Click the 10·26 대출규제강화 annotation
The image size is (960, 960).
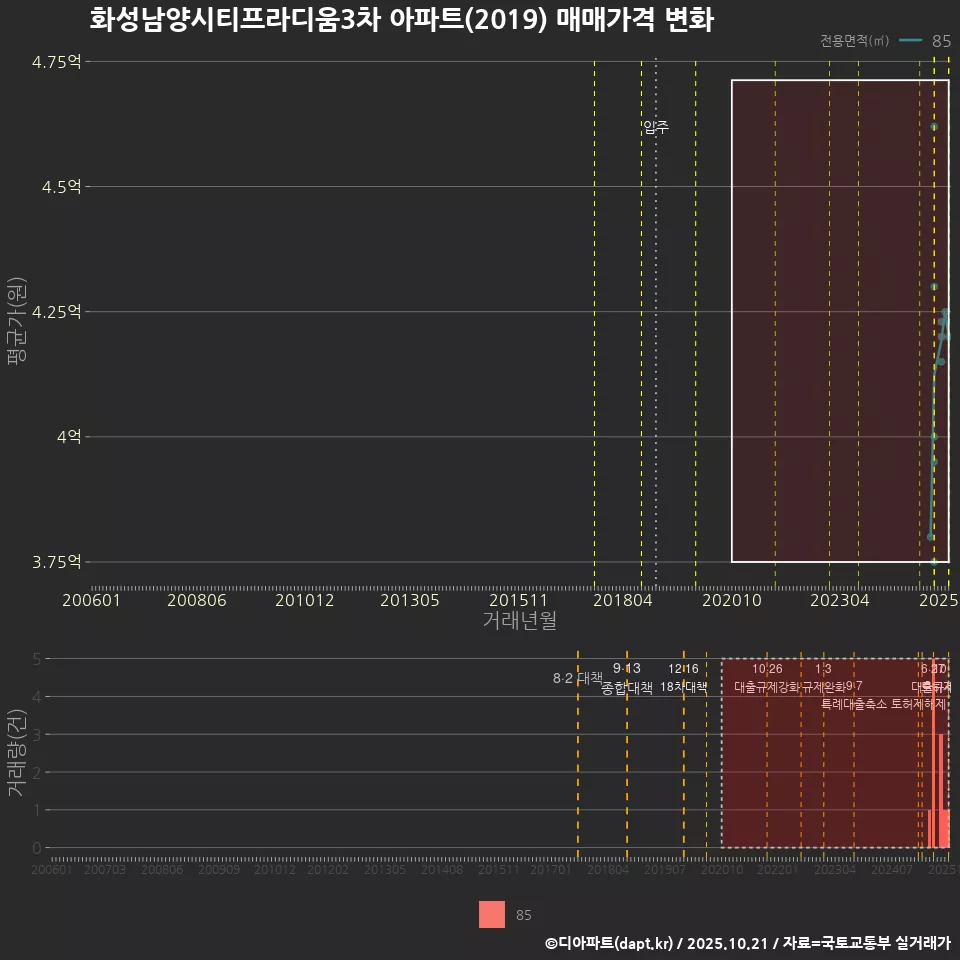point(765,678)
